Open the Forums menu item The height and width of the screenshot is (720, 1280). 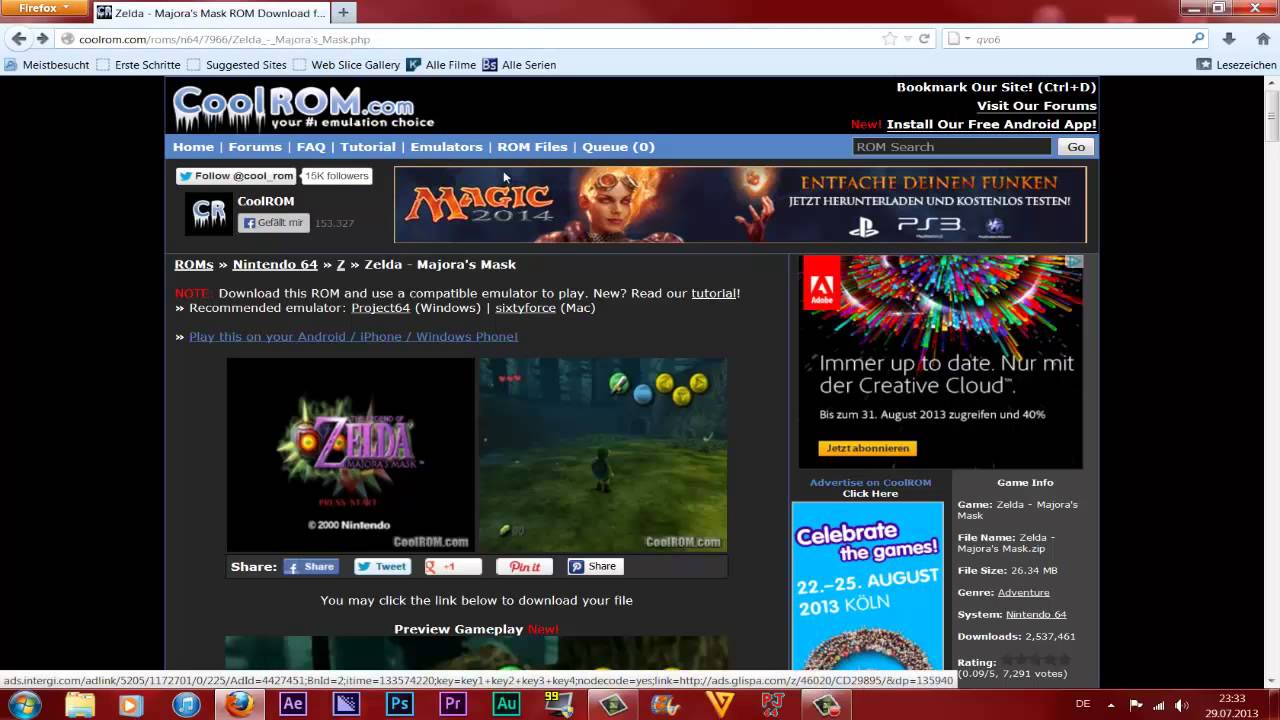coord(255,147)
